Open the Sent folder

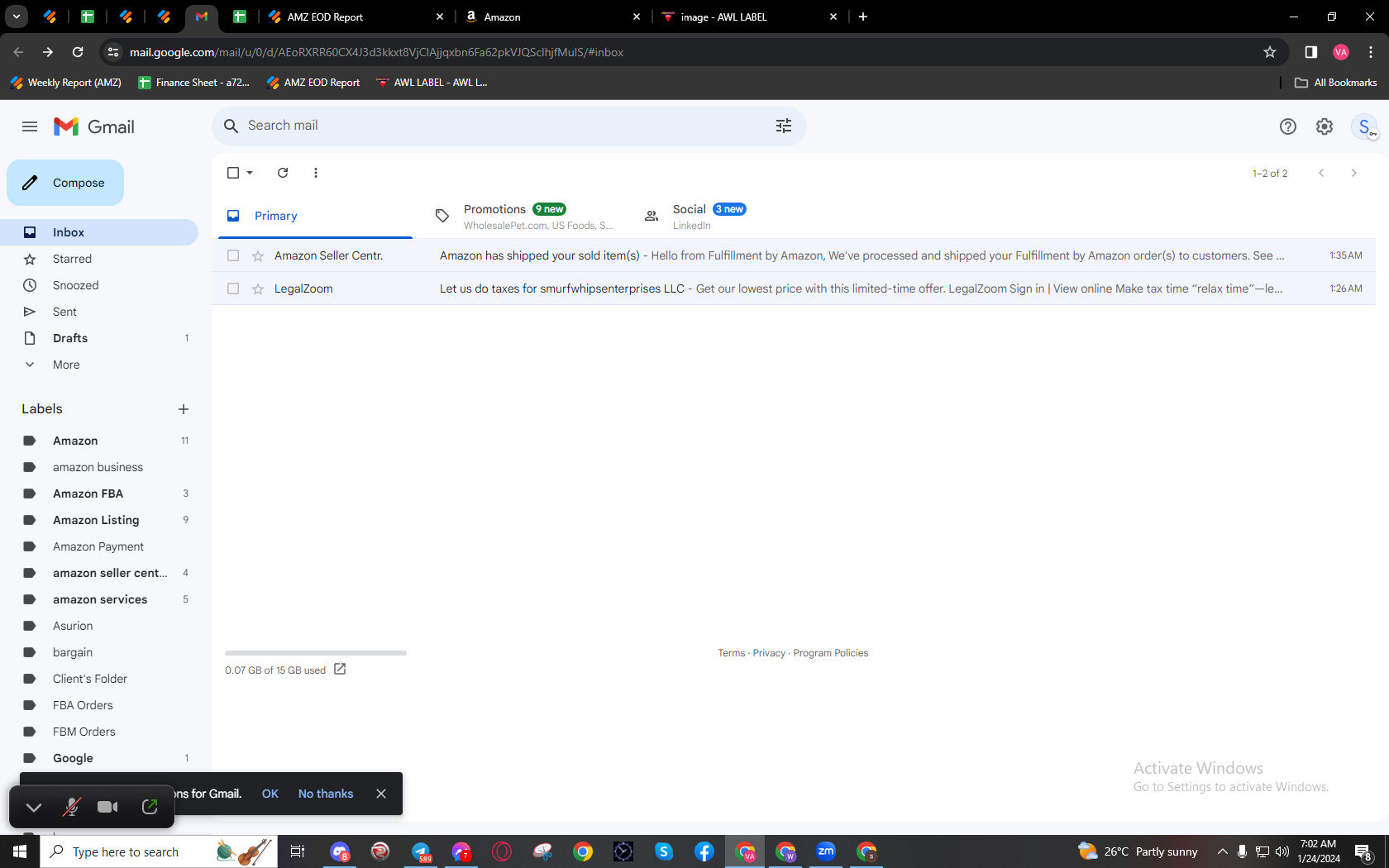point(99,312)
